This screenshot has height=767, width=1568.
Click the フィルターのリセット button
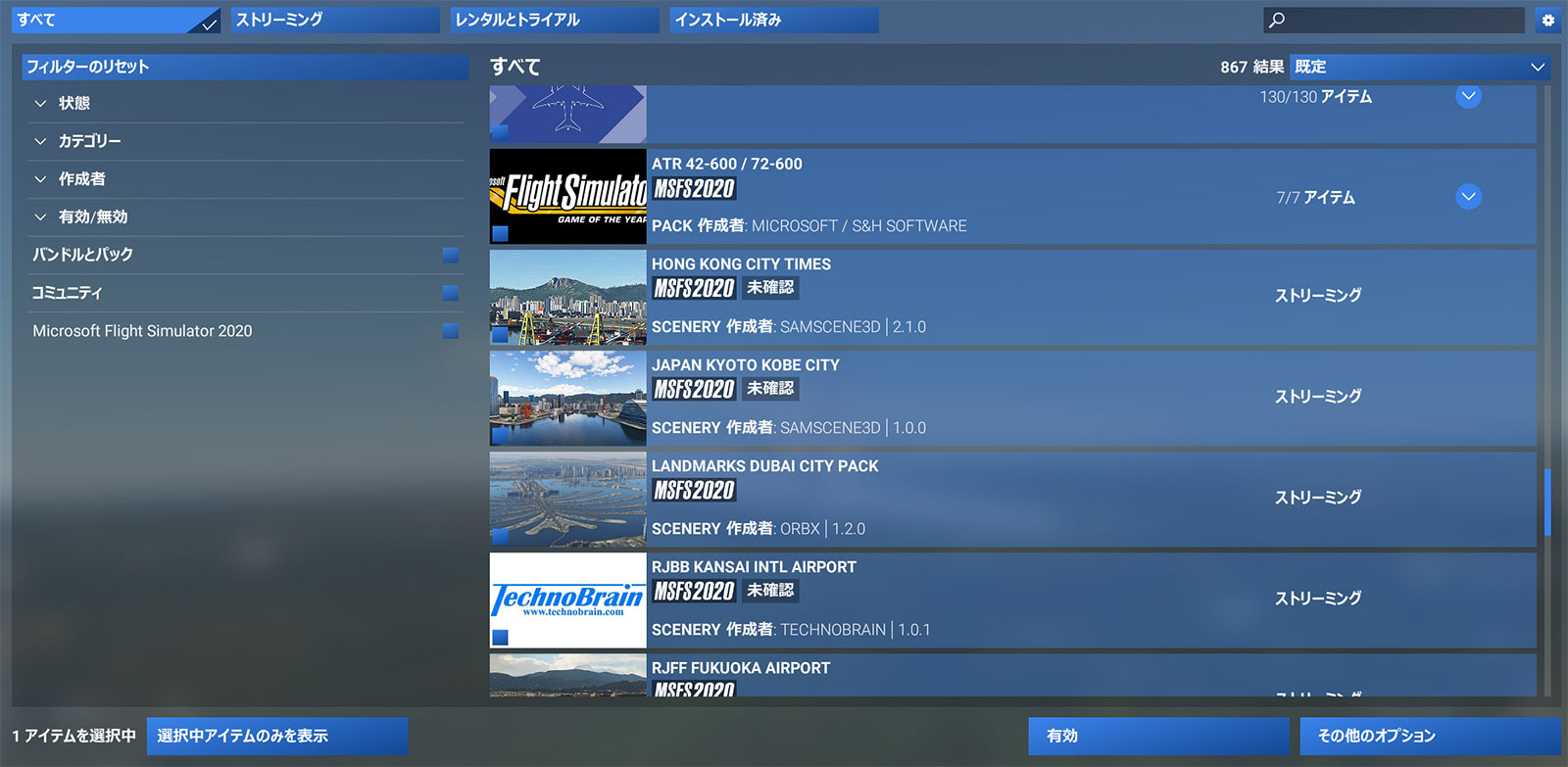tap(245, 67)
